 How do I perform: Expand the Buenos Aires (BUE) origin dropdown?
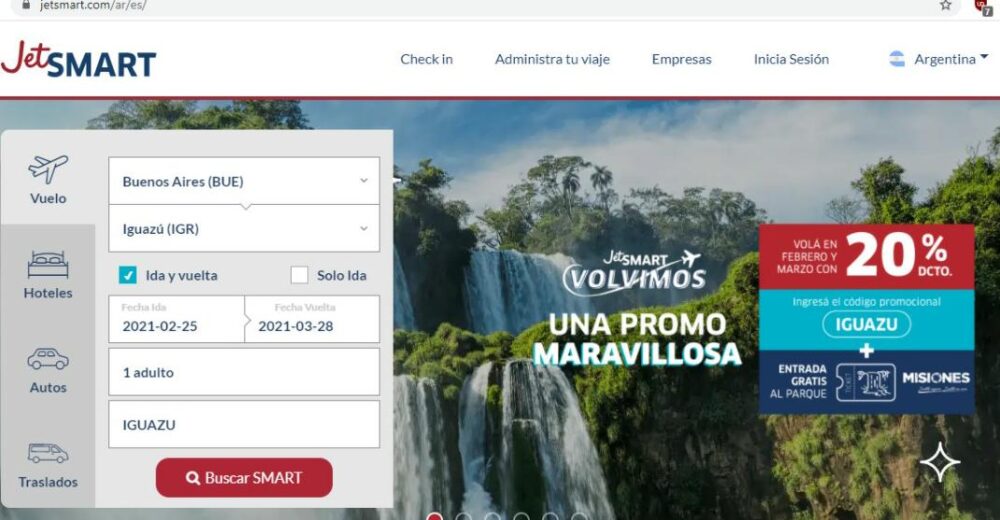click(x=244, y=181)
